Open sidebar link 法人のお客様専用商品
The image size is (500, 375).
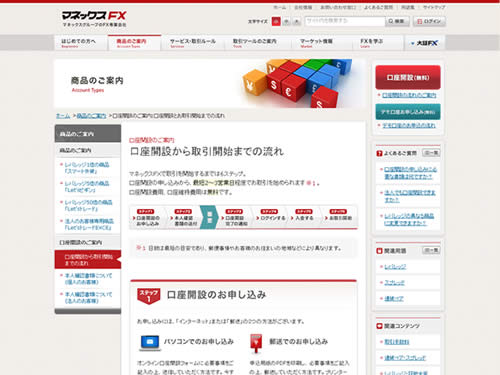click(x=89, y=224)
